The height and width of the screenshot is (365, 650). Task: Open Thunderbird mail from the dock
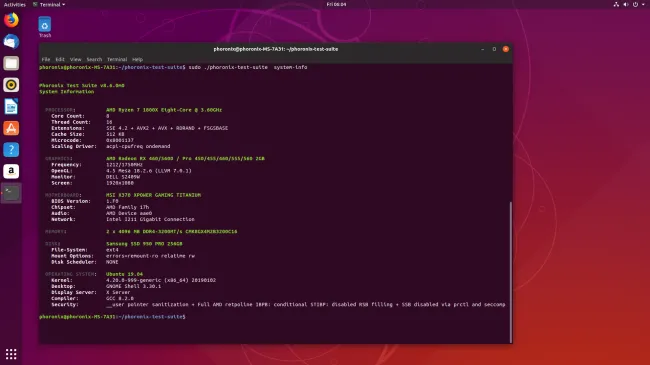click(x=11, y=41)
